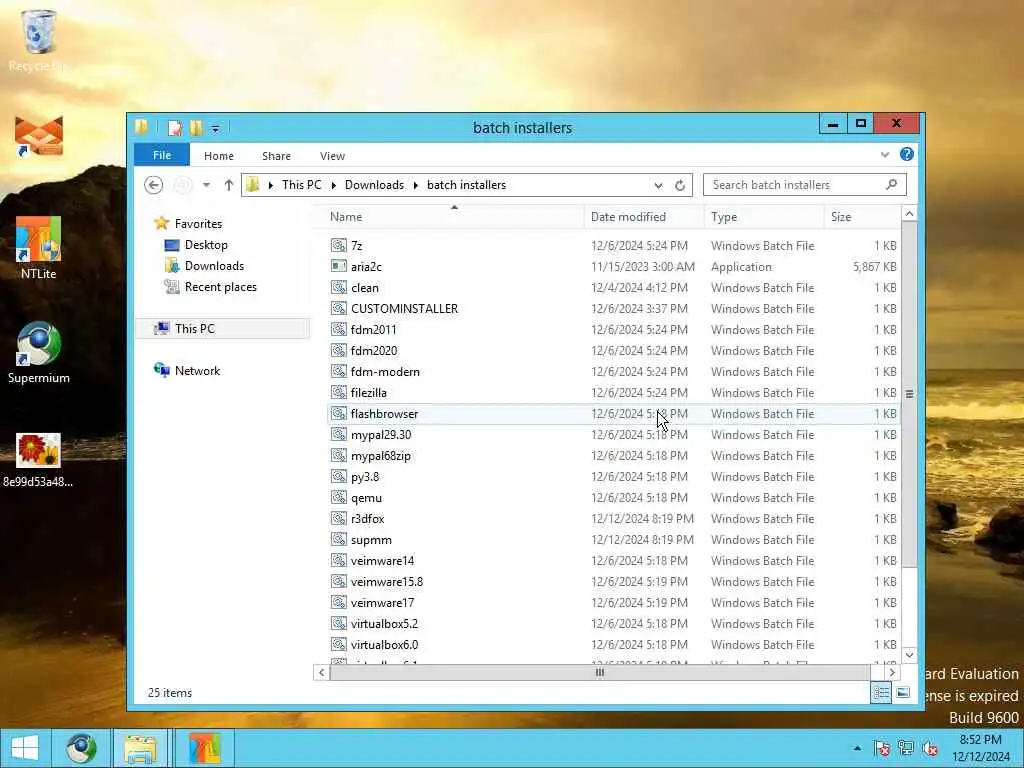Select the r3dfox batch file
Viewport: 1024px width, 768px height.
(614, 519)
